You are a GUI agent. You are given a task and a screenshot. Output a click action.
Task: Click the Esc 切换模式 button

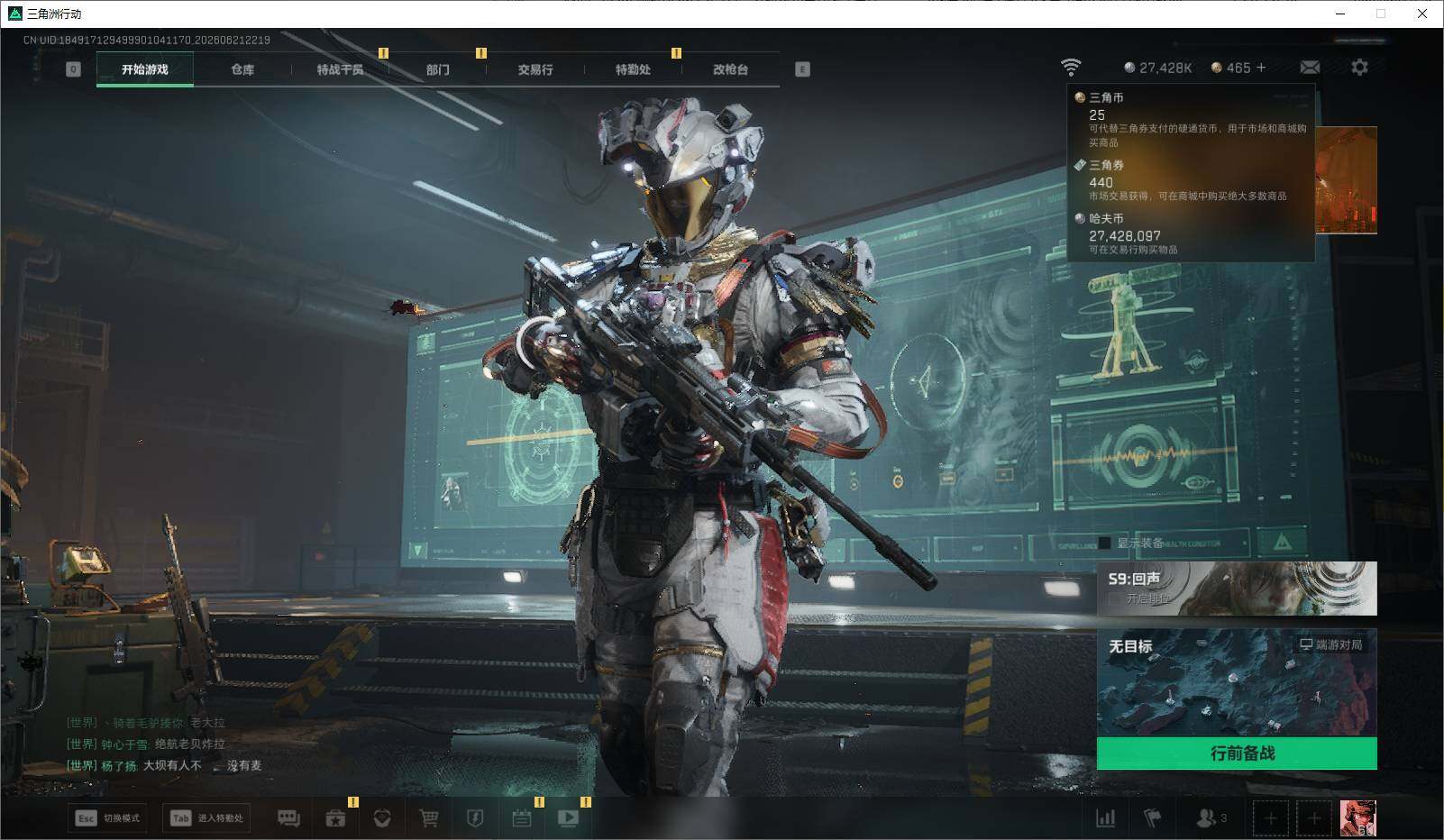(107, 817)
